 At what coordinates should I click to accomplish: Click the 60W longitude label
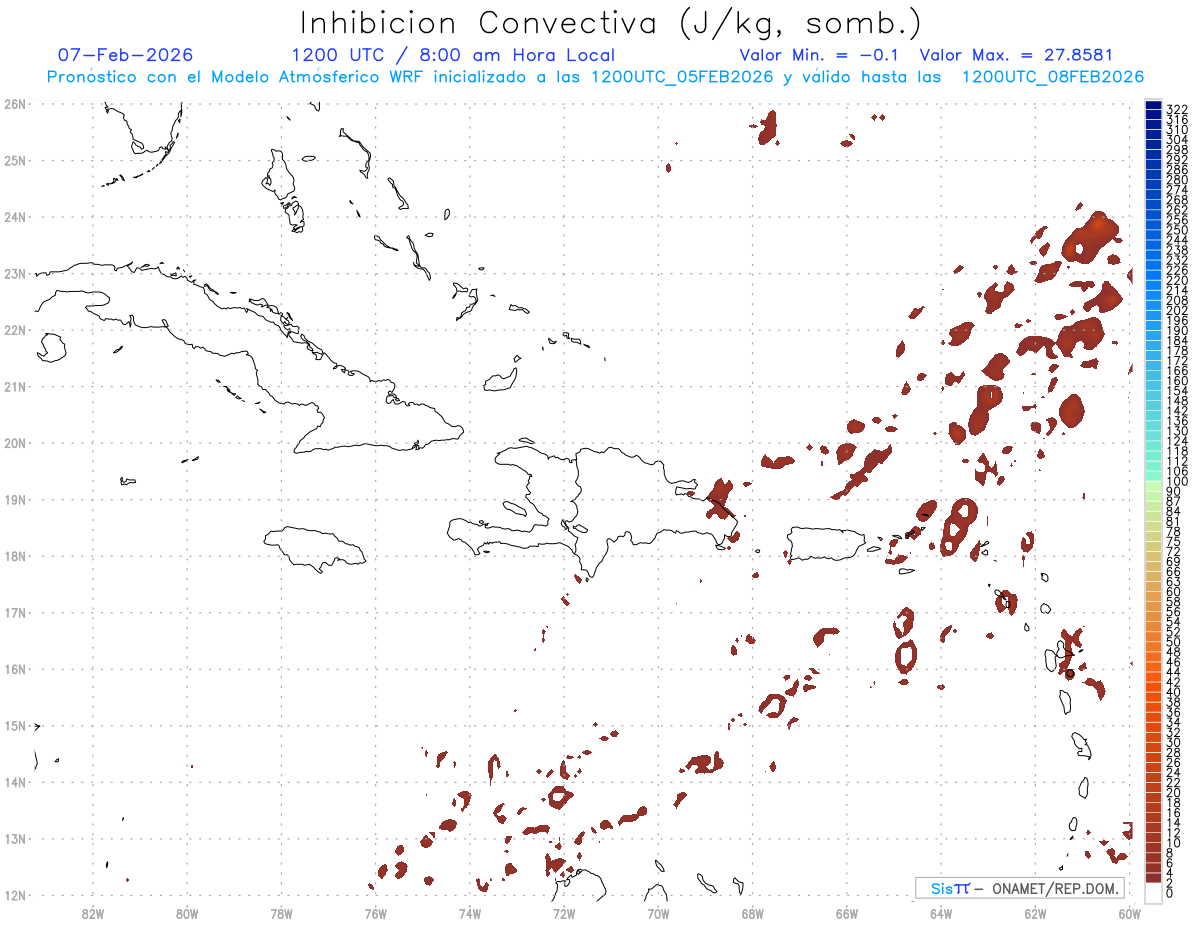1130,913
